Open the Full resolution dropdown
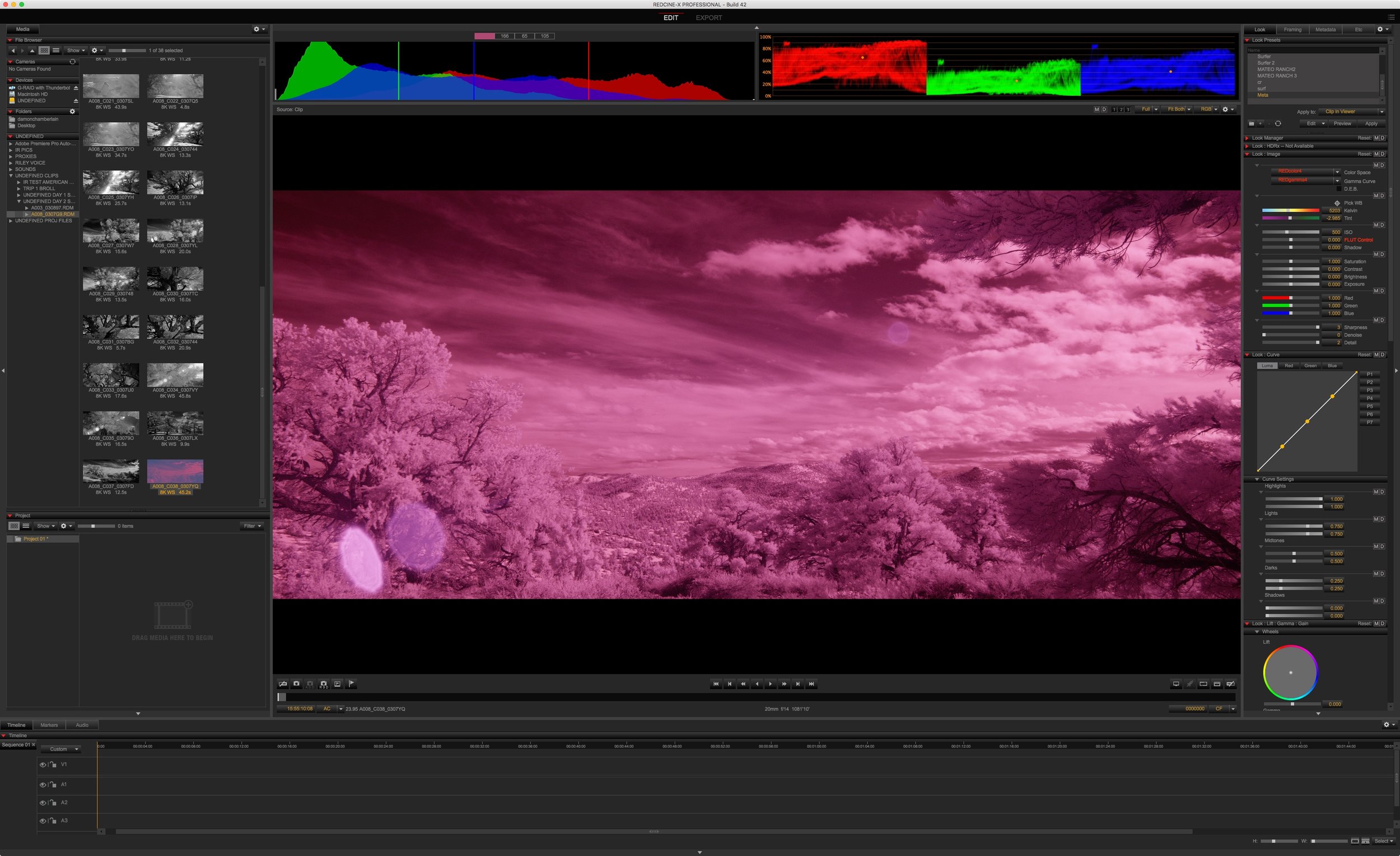Viewport: 1400px width, 856px height. tap(1149, 109)
